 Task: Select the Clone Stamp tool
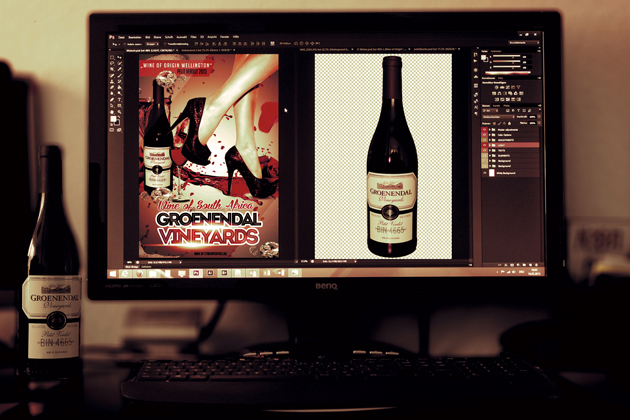tap(112, 82)
